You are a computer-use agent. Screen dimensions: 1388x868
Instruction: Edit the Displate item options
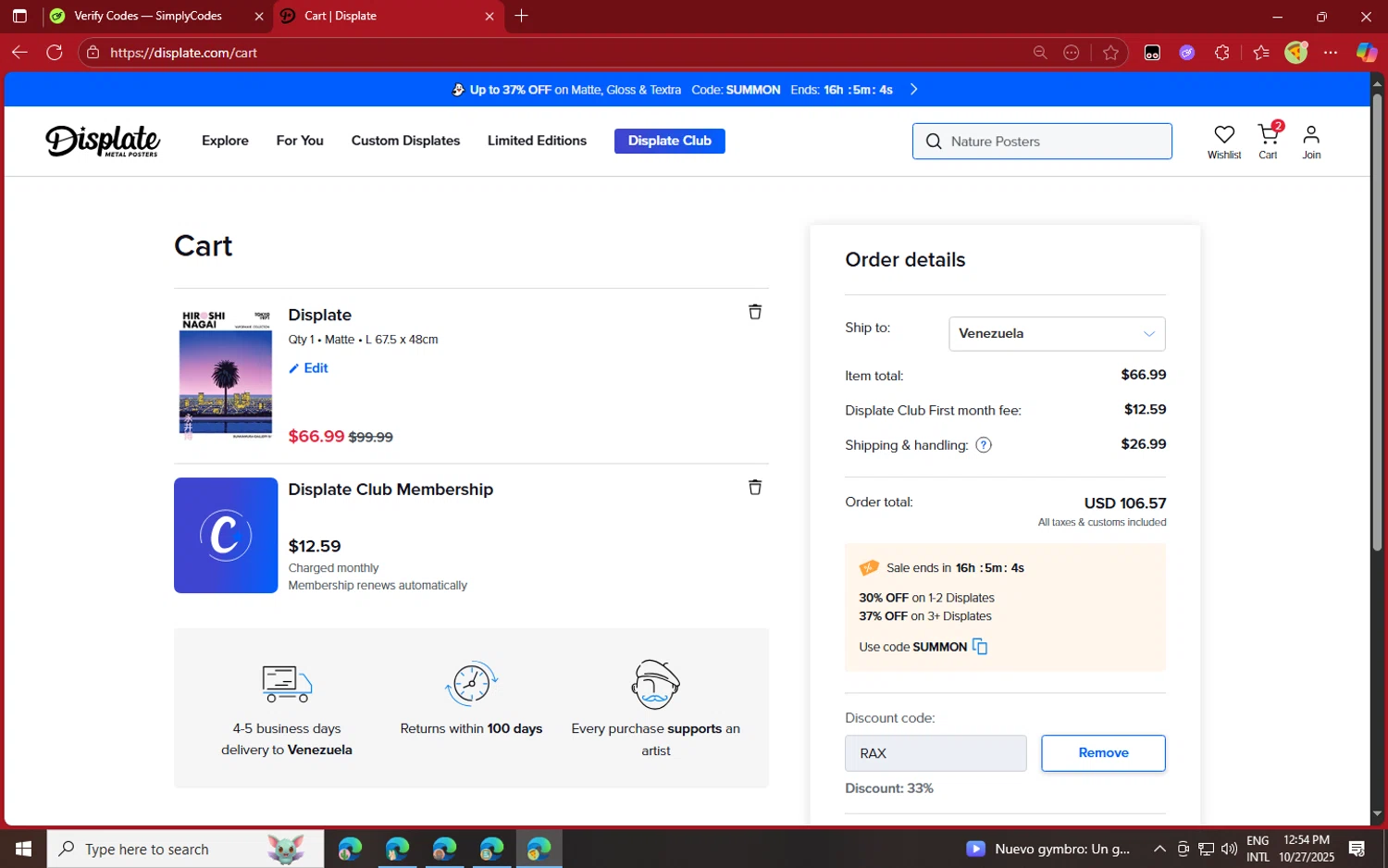(309, 368)
